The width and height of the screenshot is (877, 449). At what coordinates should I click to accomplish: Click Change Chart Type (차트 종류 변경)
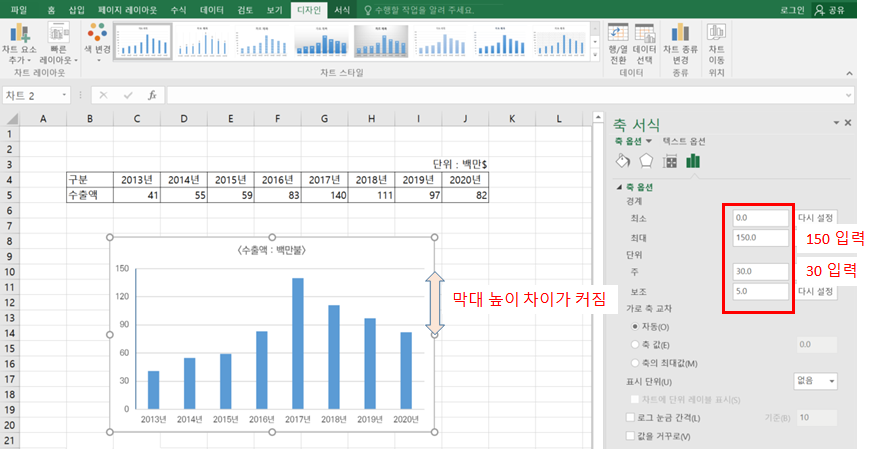pyautogui.click(x=680, y=44)
